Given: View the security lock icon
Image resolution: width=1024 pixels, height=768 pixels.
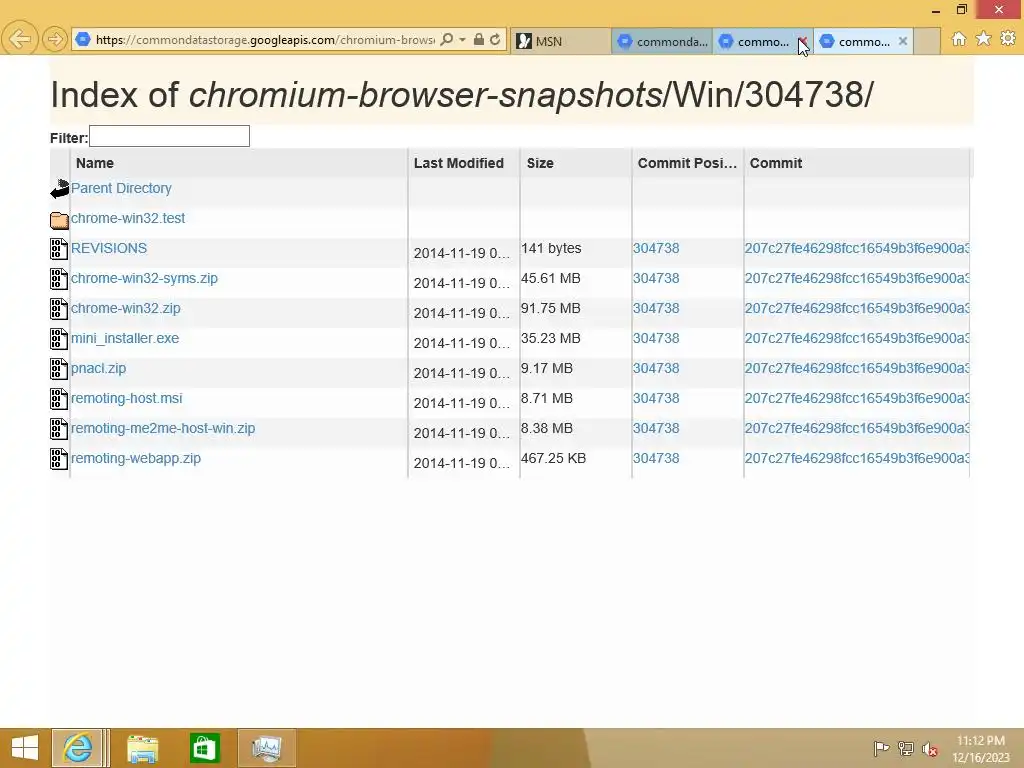Looking at the screenshot, I should 479,40.
